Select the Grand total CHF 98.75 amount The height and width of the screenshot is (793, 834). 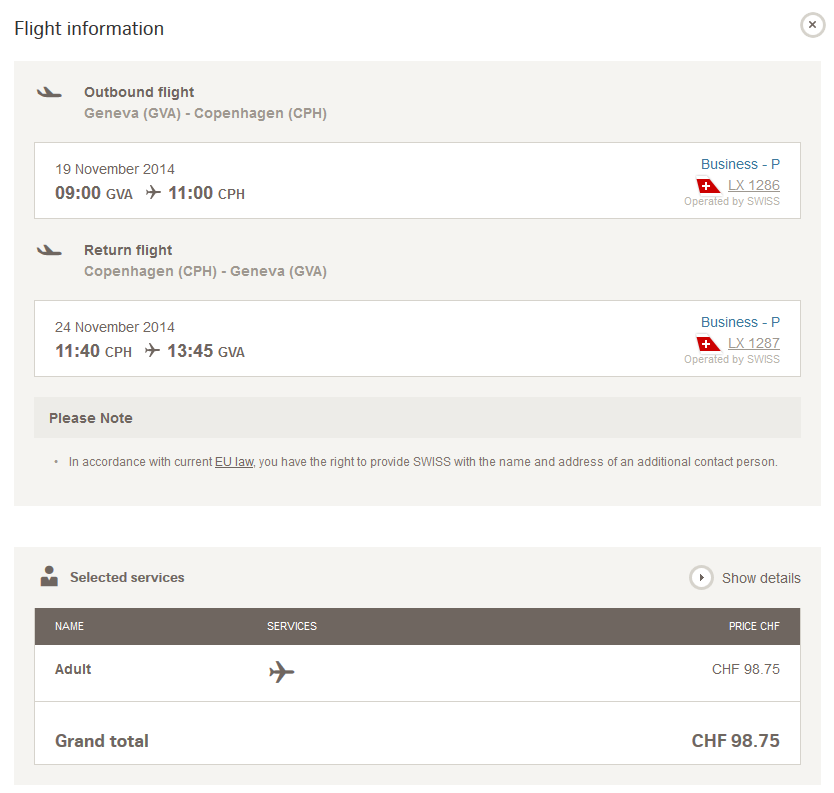735,740
